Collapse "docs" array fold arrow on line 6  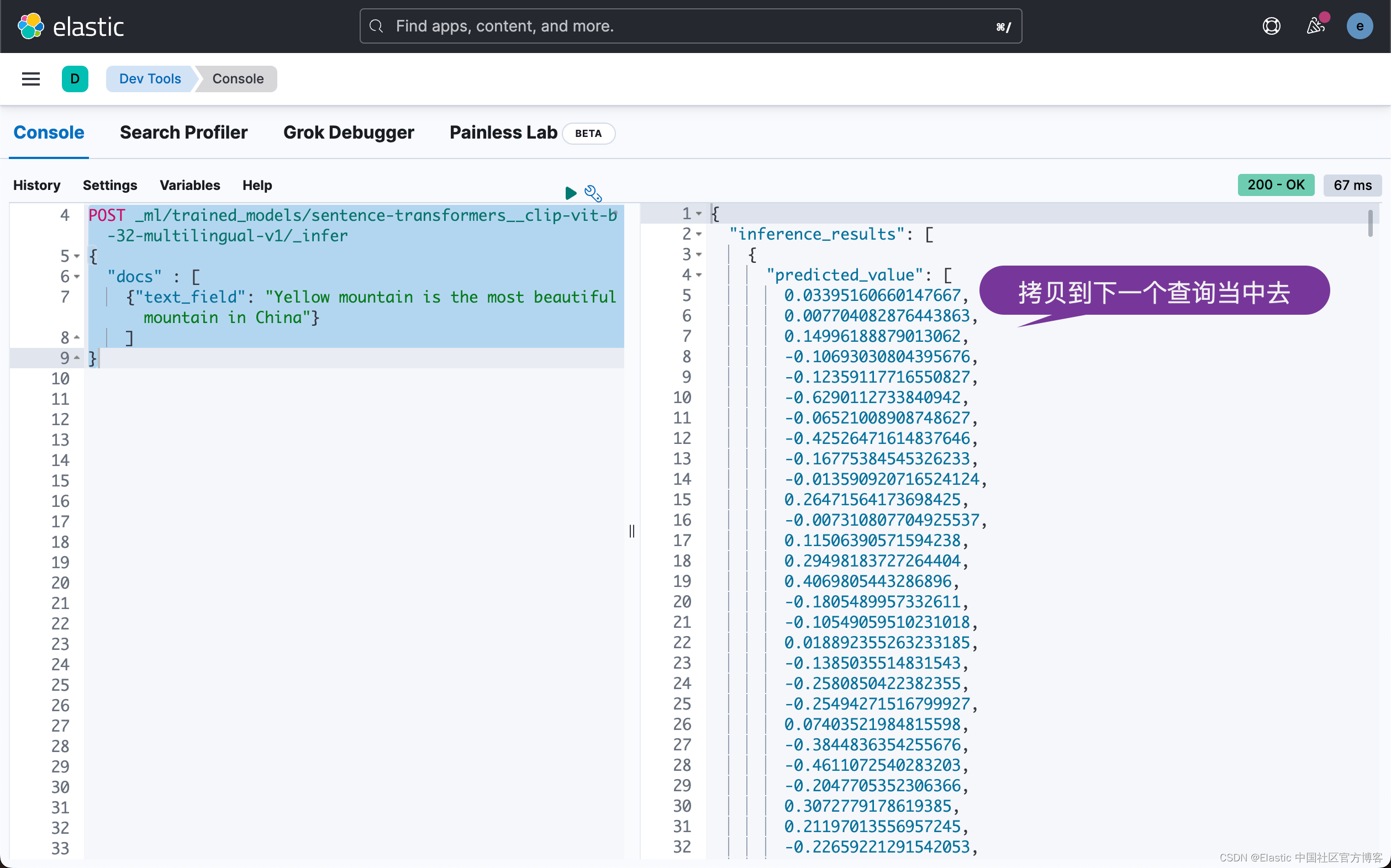[x=76, y=277]
